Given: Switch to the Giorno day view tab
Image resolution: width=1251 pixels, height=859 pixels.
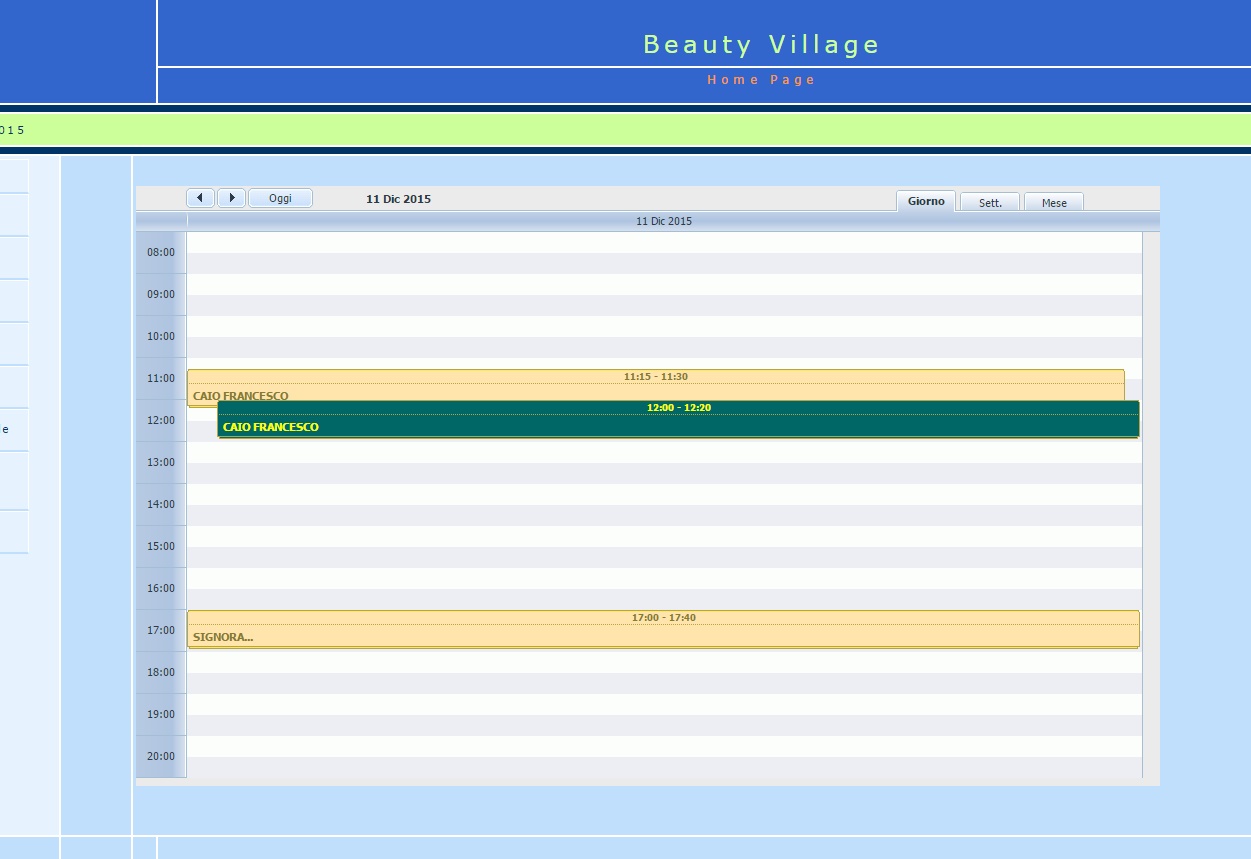Looking at the screenshot, I should (x=926, y=201).
